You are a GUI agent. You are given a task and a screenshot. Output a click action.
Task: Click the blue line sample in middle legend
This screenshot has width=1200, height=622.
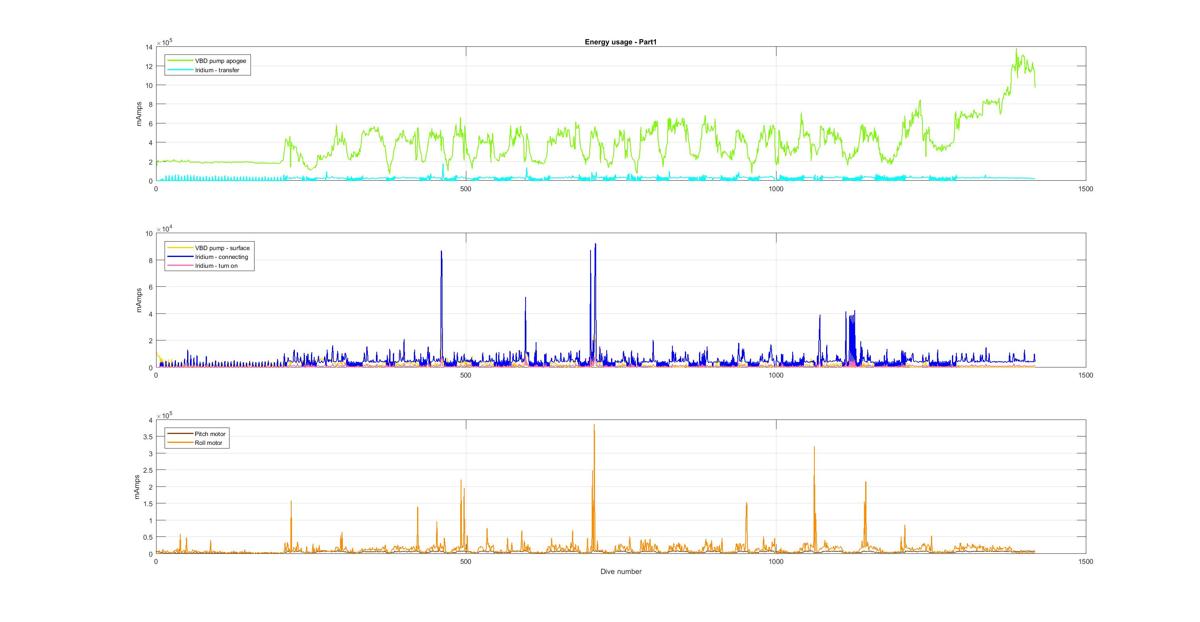click(x=179, y=256)
